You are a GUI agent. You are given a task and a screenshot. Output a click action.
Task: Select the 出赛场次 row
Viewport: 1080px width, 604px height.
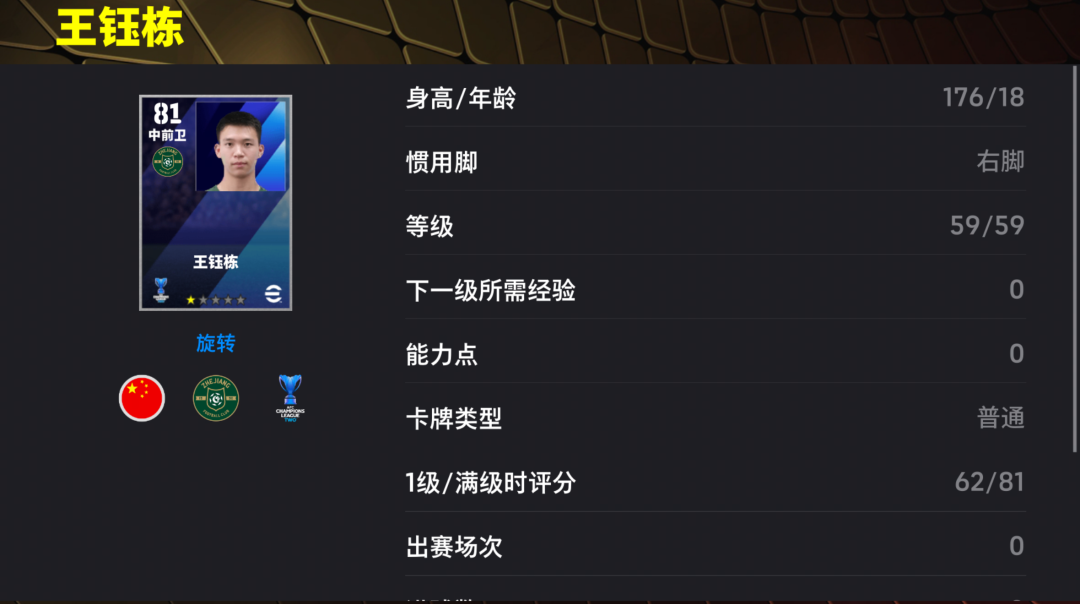click(x=715, y=546)
